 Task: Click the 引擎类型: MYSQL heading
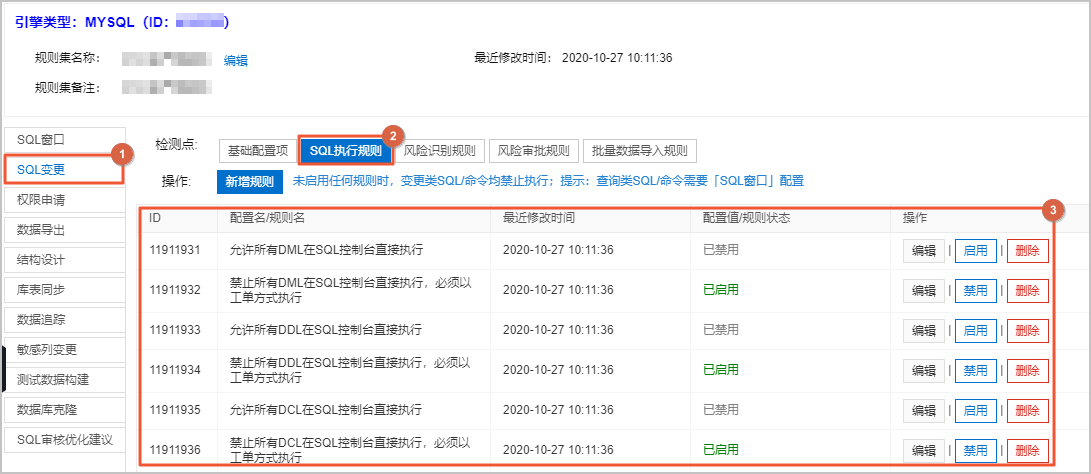(x=122, y=22)
